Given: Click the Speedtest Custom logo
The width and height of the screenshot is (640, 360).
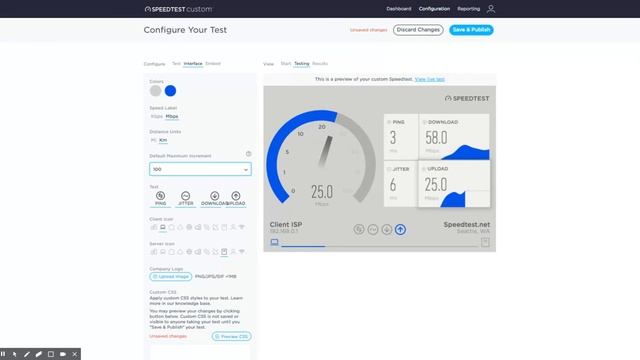Looking at the screenshot, I should (178, 9).
